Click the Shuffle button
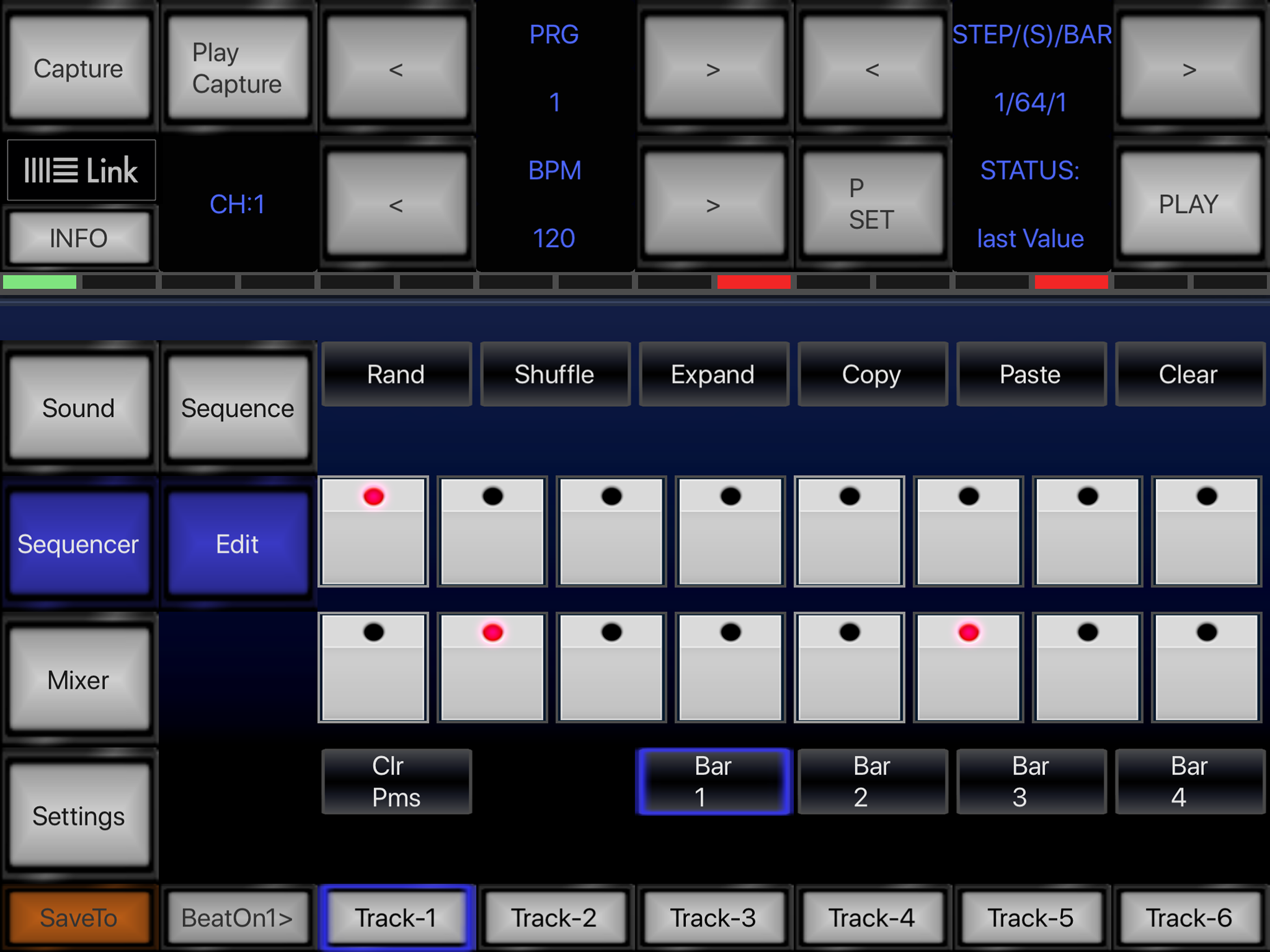The image size is (1270, 952). coord(555,374)
